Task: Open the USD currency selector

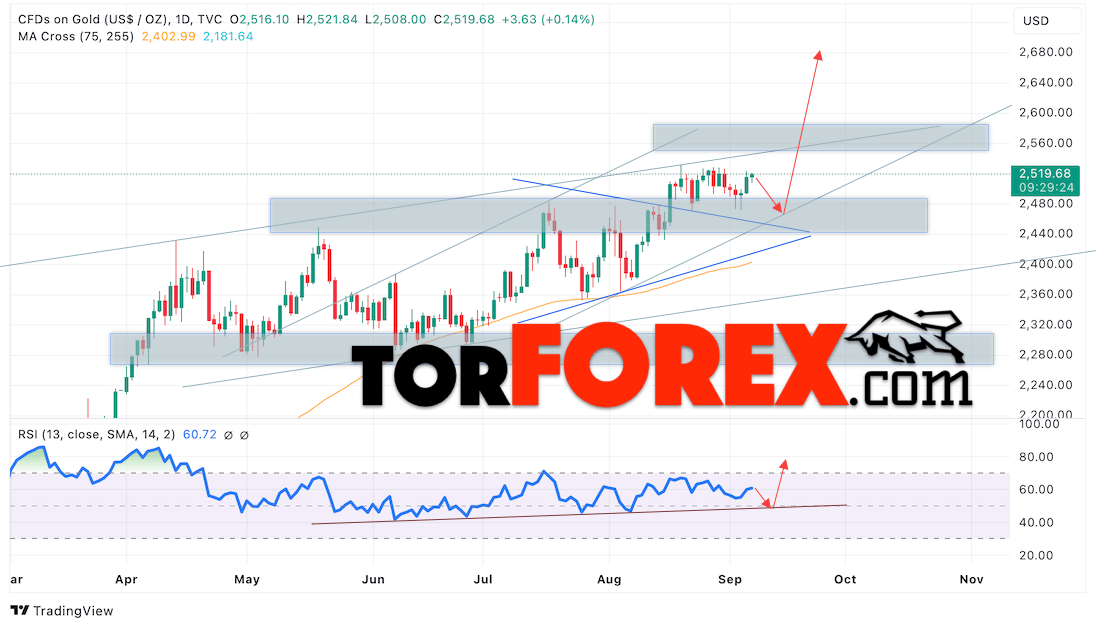Action: 1046,21
